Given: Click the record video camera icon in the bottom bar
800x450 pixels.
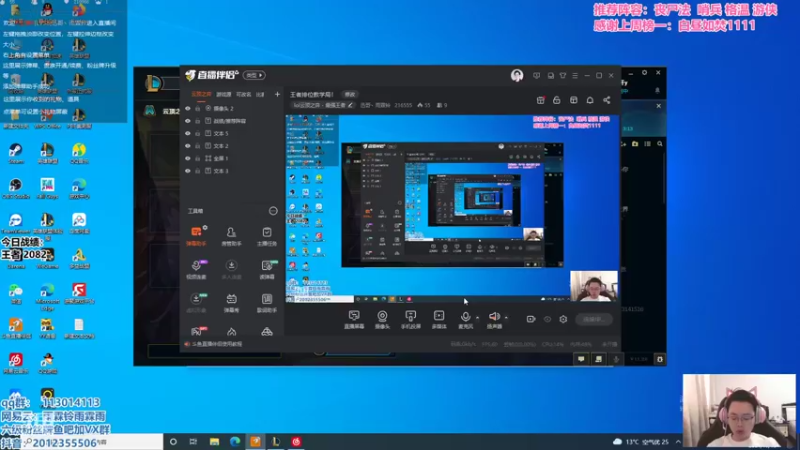Looking at the screenshot, I should point(531,319).
